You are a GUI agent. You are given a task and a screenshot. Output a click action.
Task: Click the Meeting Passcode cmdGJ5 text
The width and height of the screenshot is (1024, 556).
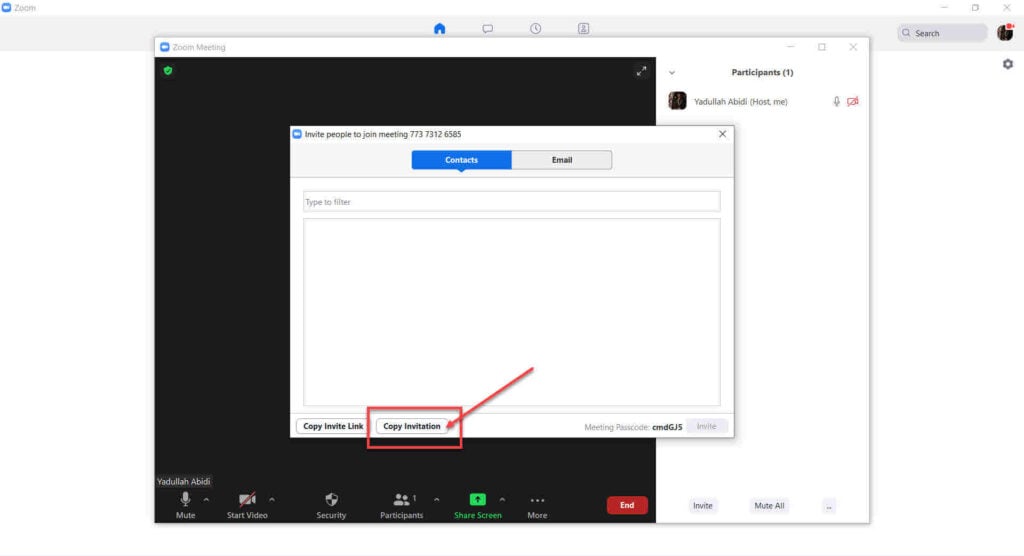coord(633,427)
